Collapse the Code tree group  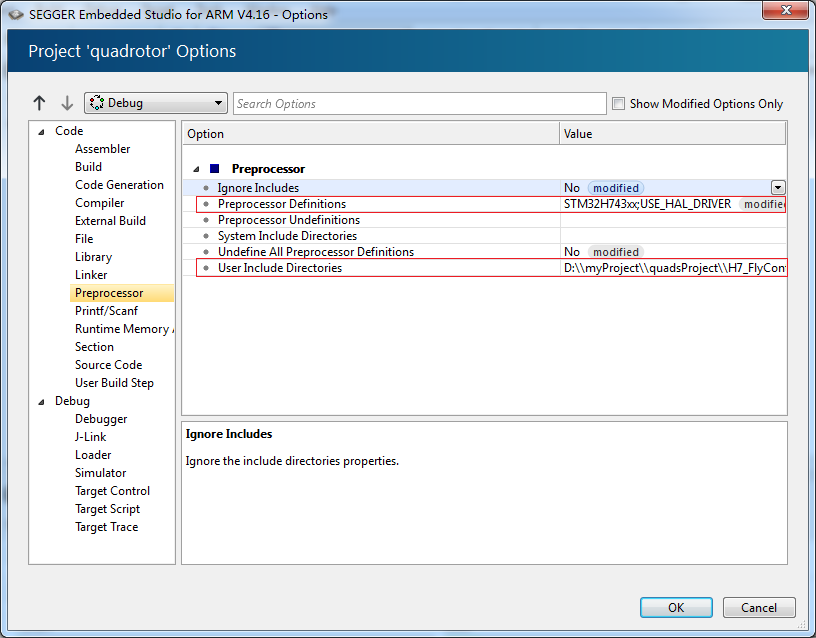[42, 132]
